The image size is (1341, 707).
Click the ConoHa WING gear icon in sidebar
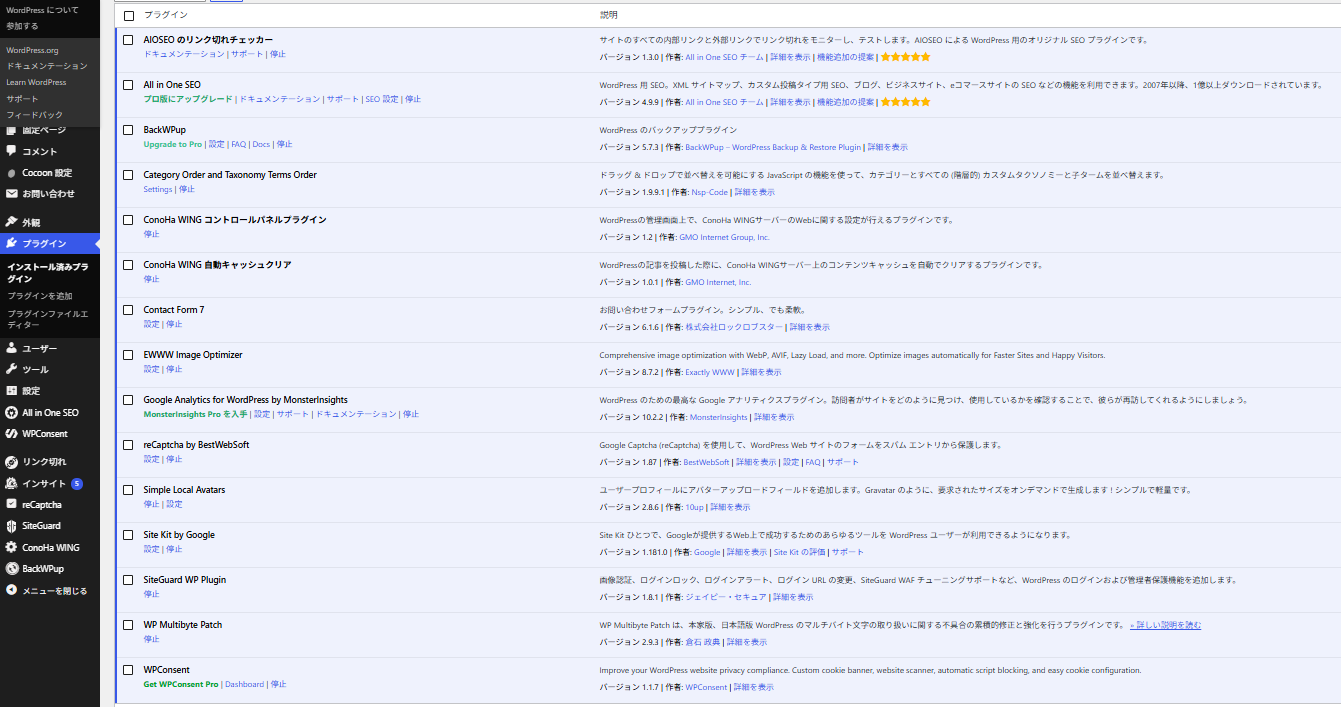point(11,547)
